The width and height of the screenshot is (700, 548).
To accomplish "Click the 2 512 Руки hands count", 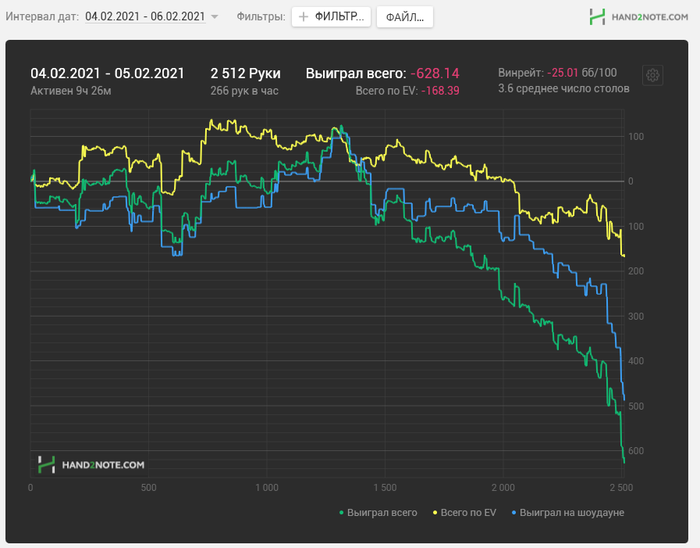I will pos(246,73).
